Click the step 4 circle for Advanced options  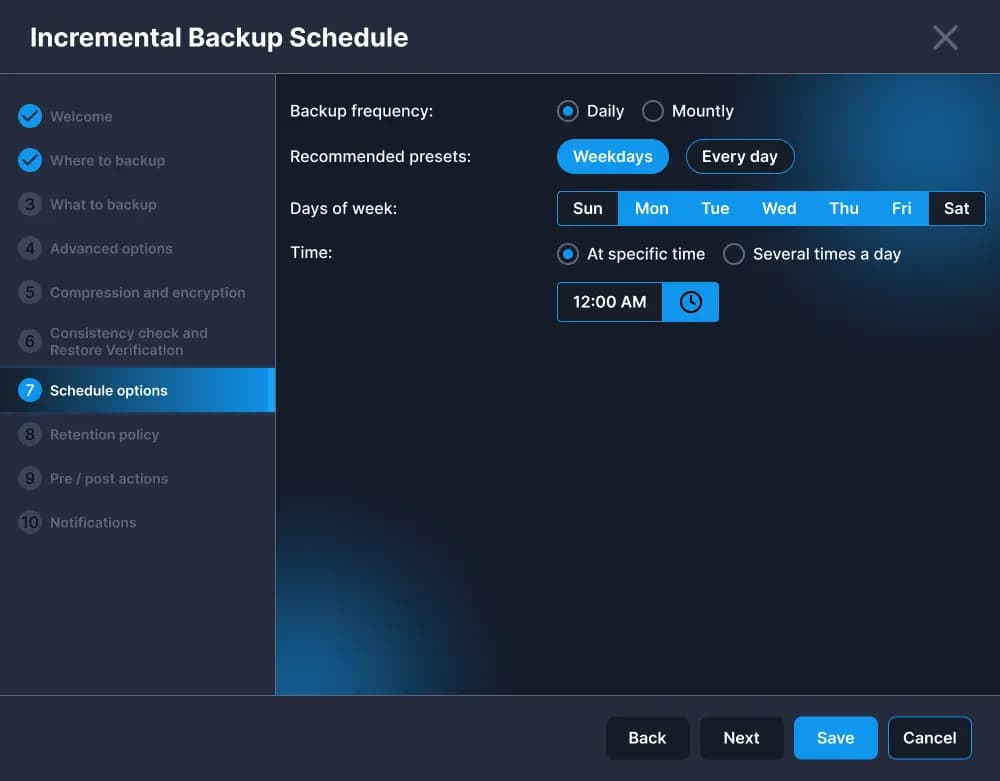[29, 248]
